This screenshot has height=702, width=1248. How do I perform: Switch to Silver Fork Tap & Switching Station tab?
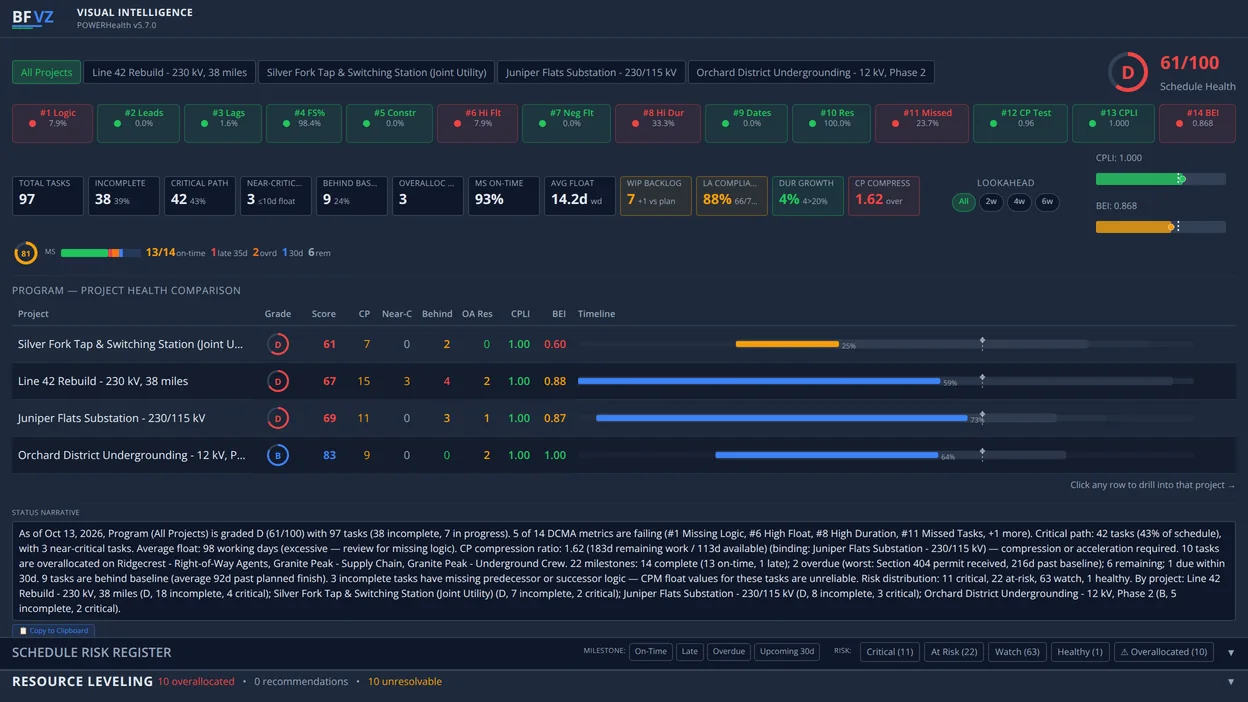(376, 72)
